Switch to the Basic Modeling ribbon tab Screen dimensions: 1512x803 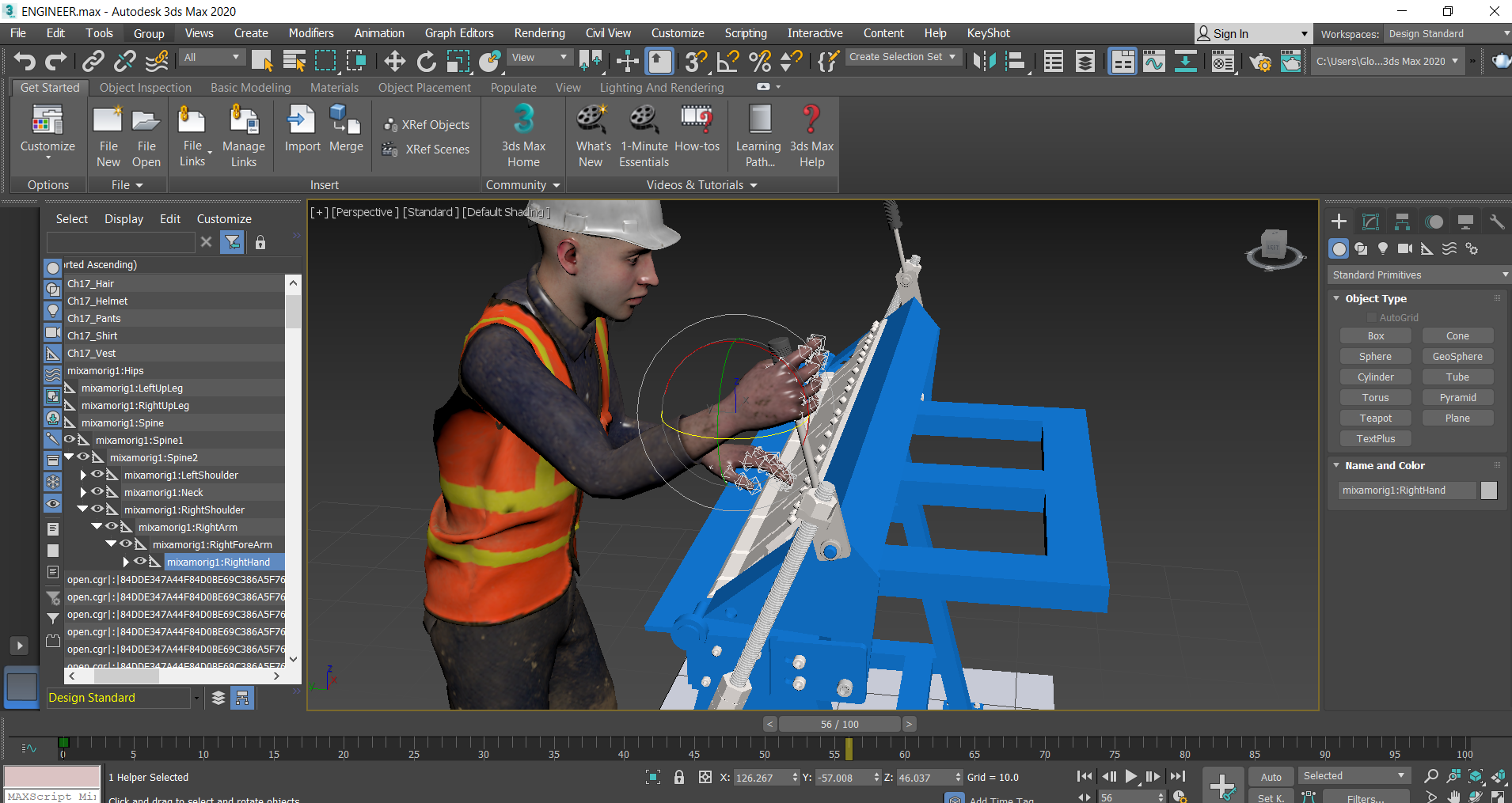(250, 88)
